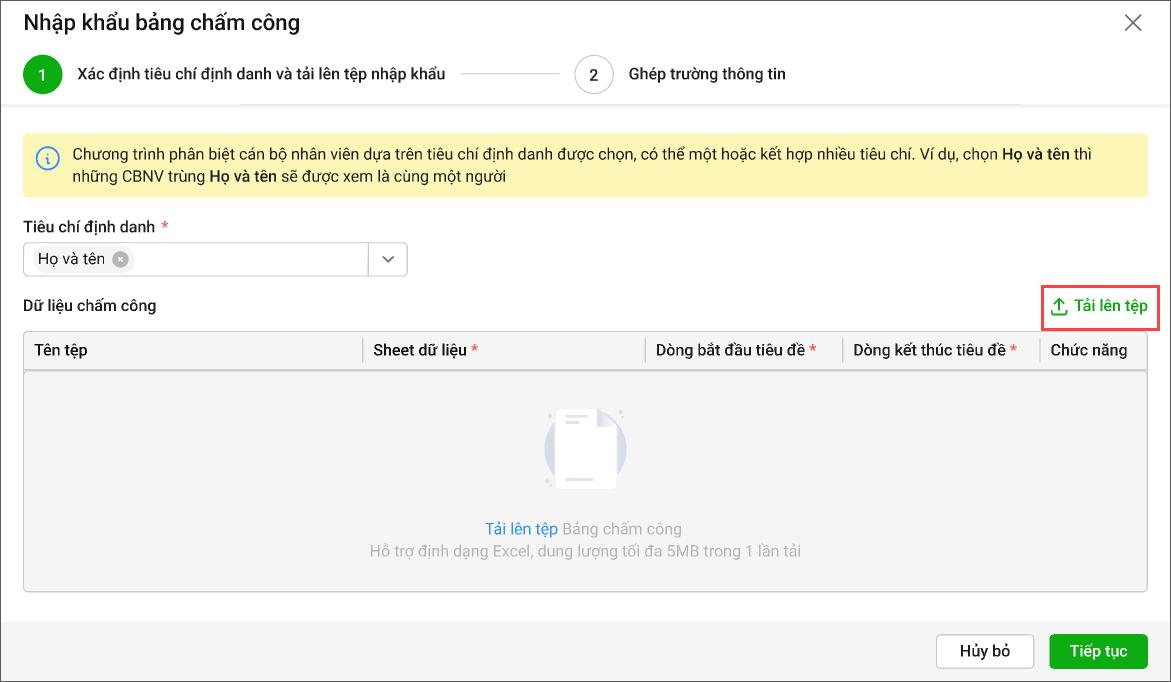Select the Dòng kết thúc tiêu đề header
This screenshot has width=1171, height=682.
[x=929, y=350]
